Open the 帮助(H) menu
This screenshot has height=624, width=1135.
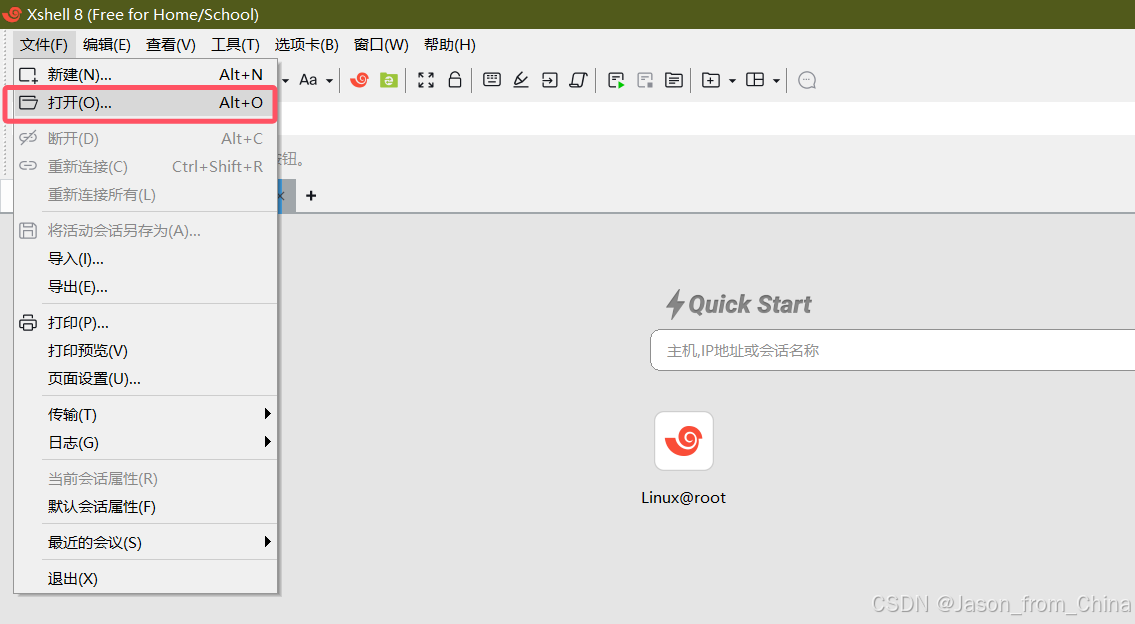point(450,45)
